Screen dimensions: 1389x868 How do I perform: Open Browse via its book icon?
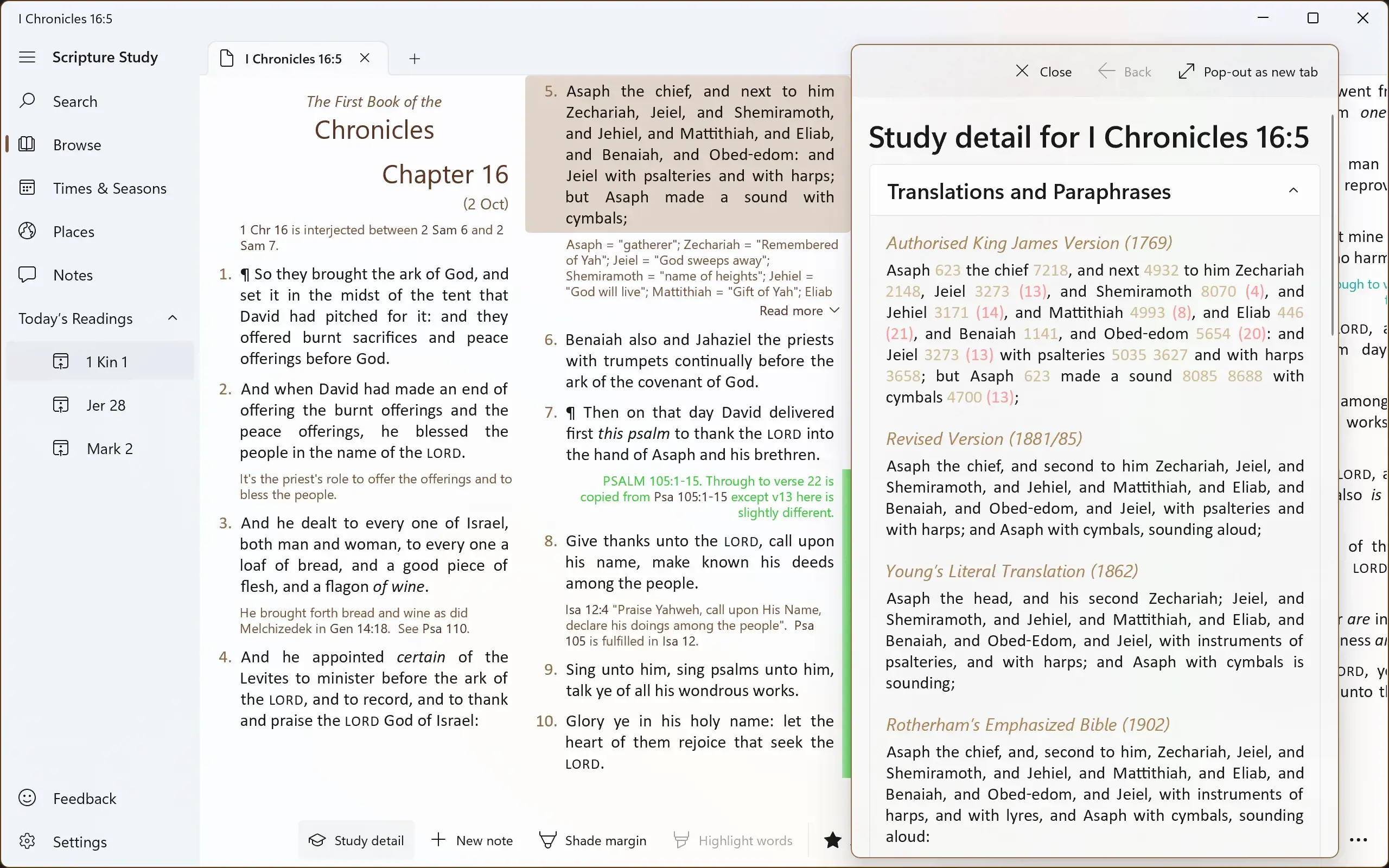pyautogui.click(x=27, y=144)
